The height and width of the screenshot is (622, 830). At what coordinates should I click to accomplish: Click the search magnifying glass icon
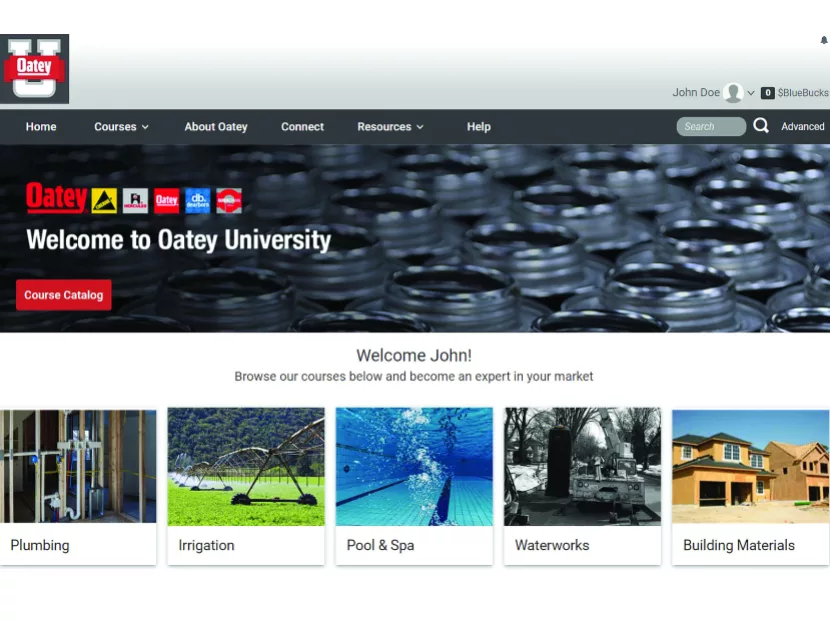(760, 126)
